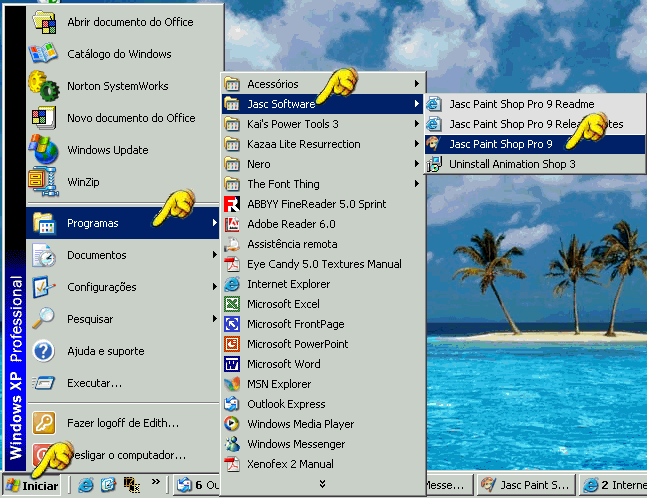Screen dimensions: 647x498
Task: Launch WinZip from its icon
Action: coord(43,182)
